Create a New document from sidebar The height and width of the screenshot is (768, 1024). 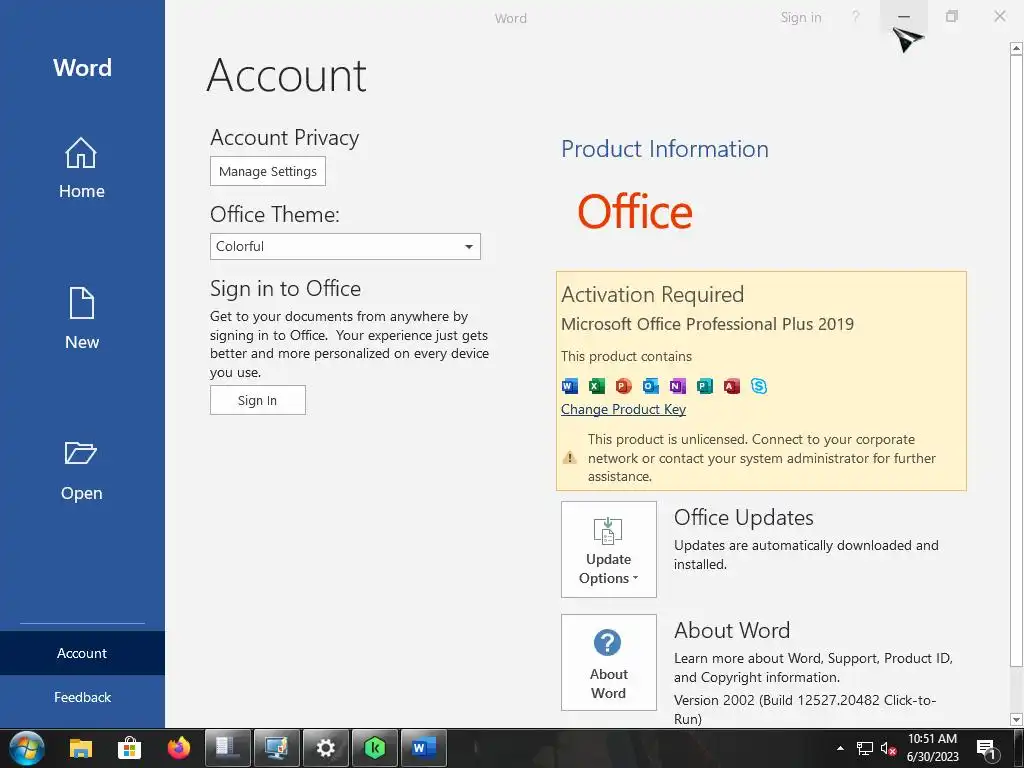pos(82,319)
